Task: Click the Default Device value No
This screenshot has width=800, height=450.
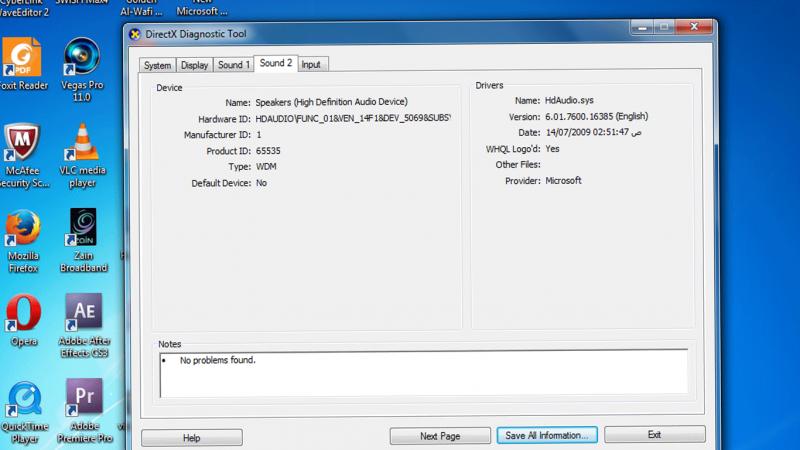Action: (261, 183)
